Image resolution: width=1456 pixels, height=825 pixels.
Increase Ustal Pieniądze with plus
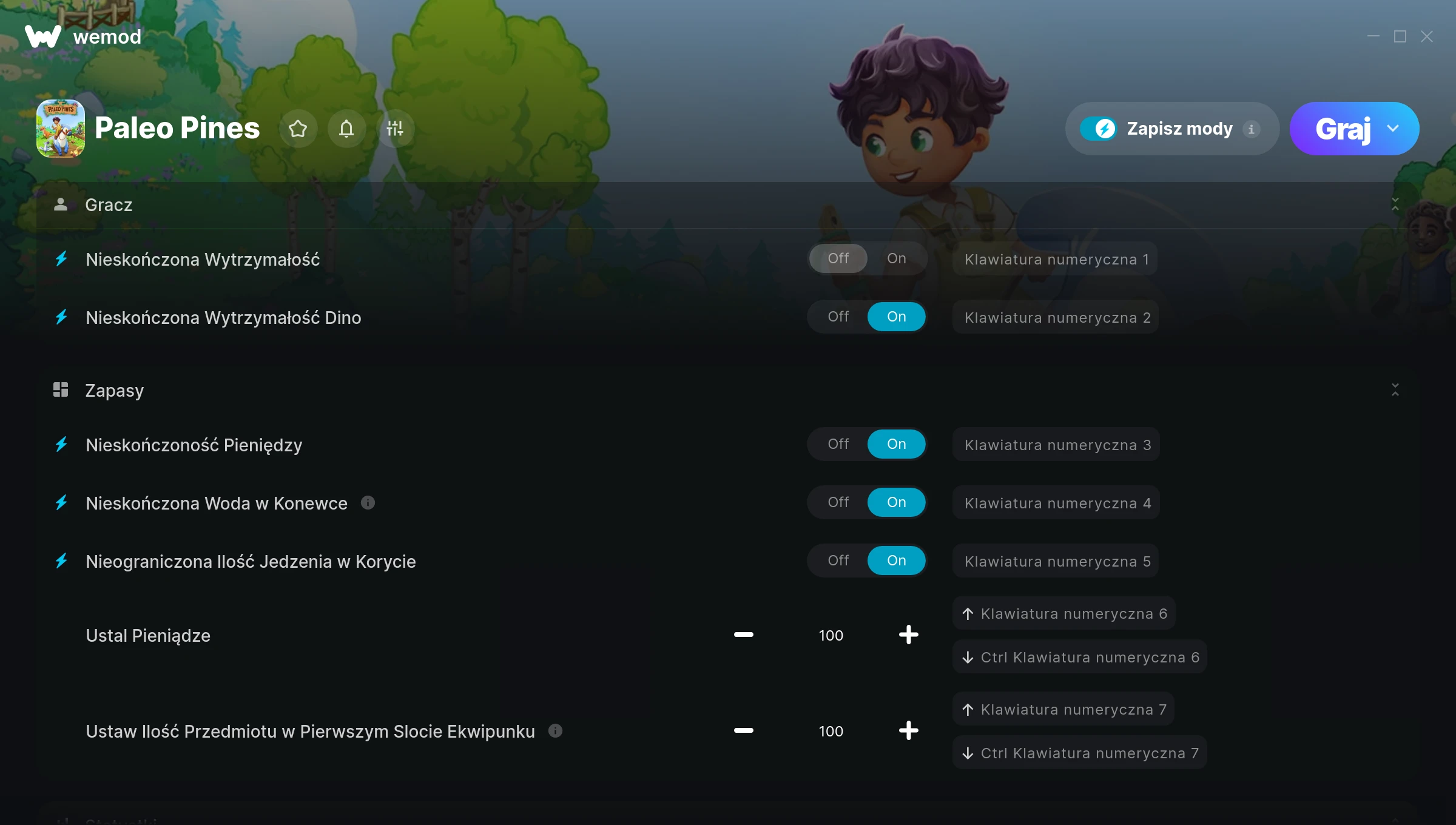908,635
